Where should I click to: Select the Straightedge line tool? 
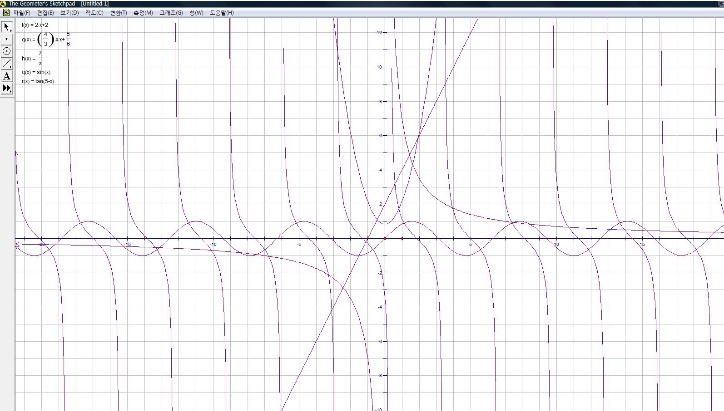tap(6, 64)
